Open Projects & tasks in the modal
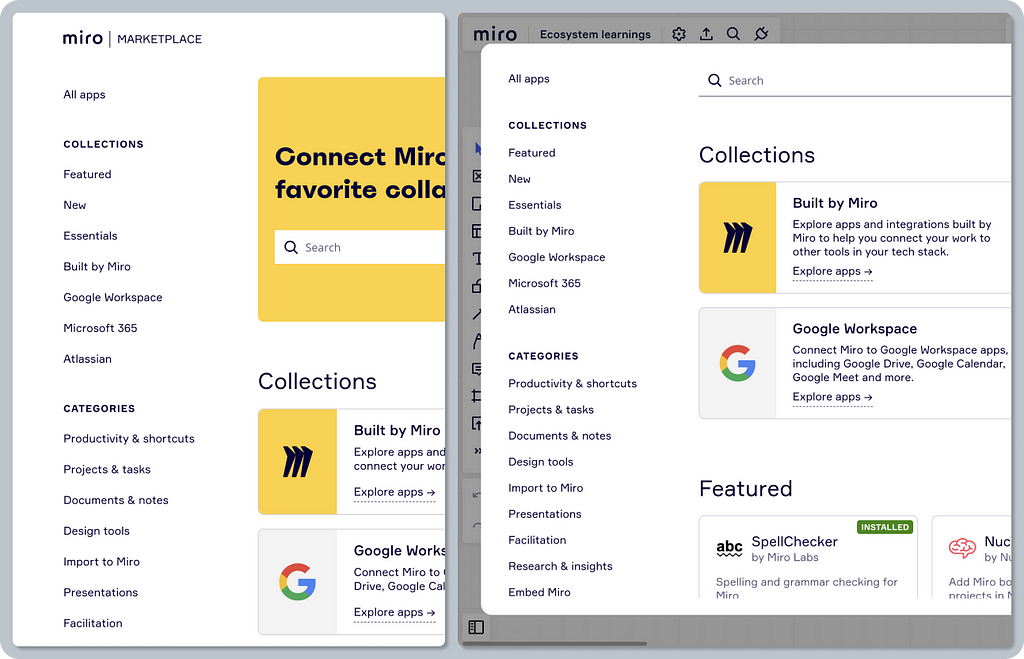Image resolution: width=1024 pixels, height=659 pixels. click(551, 410)
